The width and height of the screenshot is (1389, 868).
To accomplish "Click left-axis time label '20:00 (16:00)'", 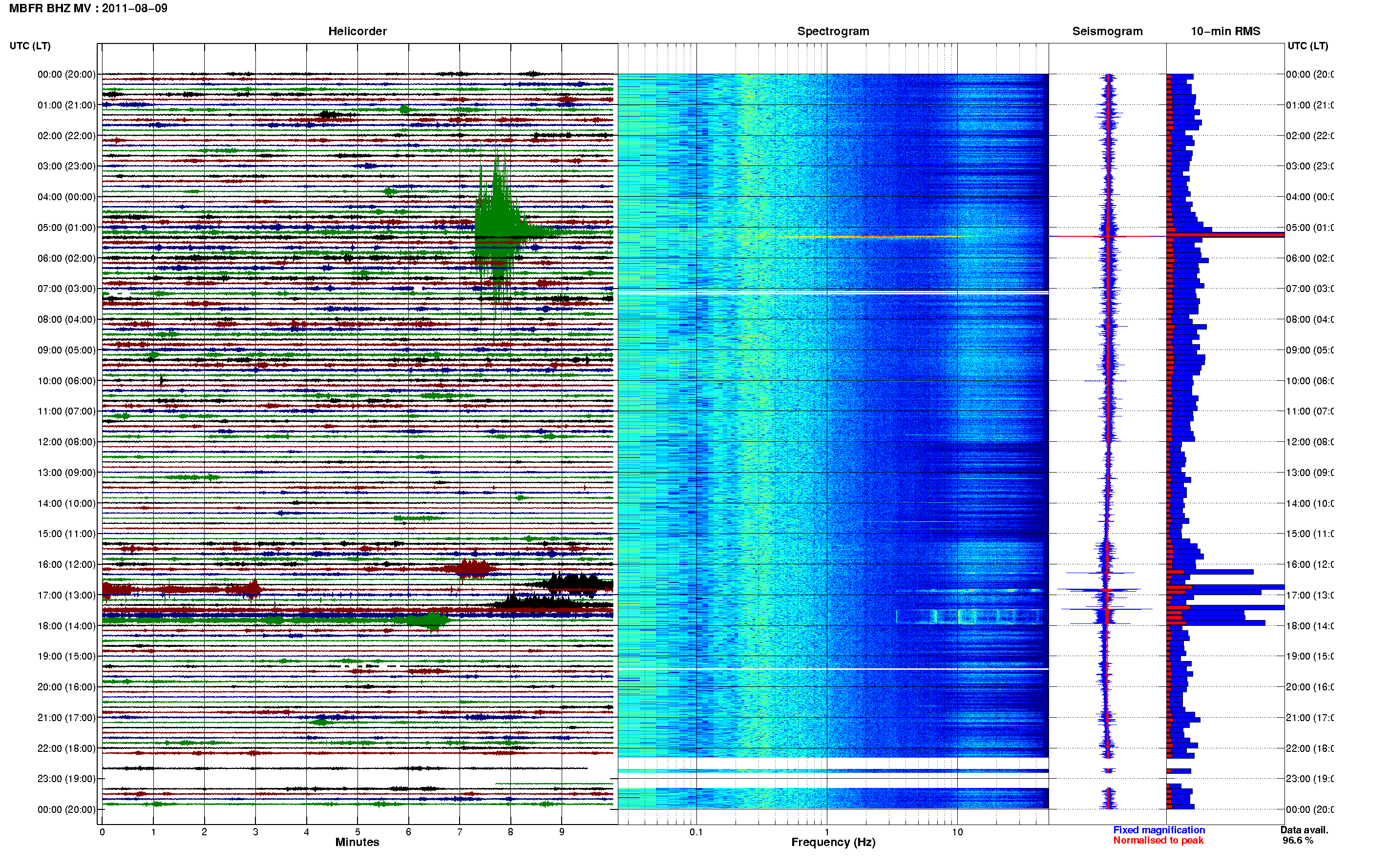I will [x=66, y=686].
